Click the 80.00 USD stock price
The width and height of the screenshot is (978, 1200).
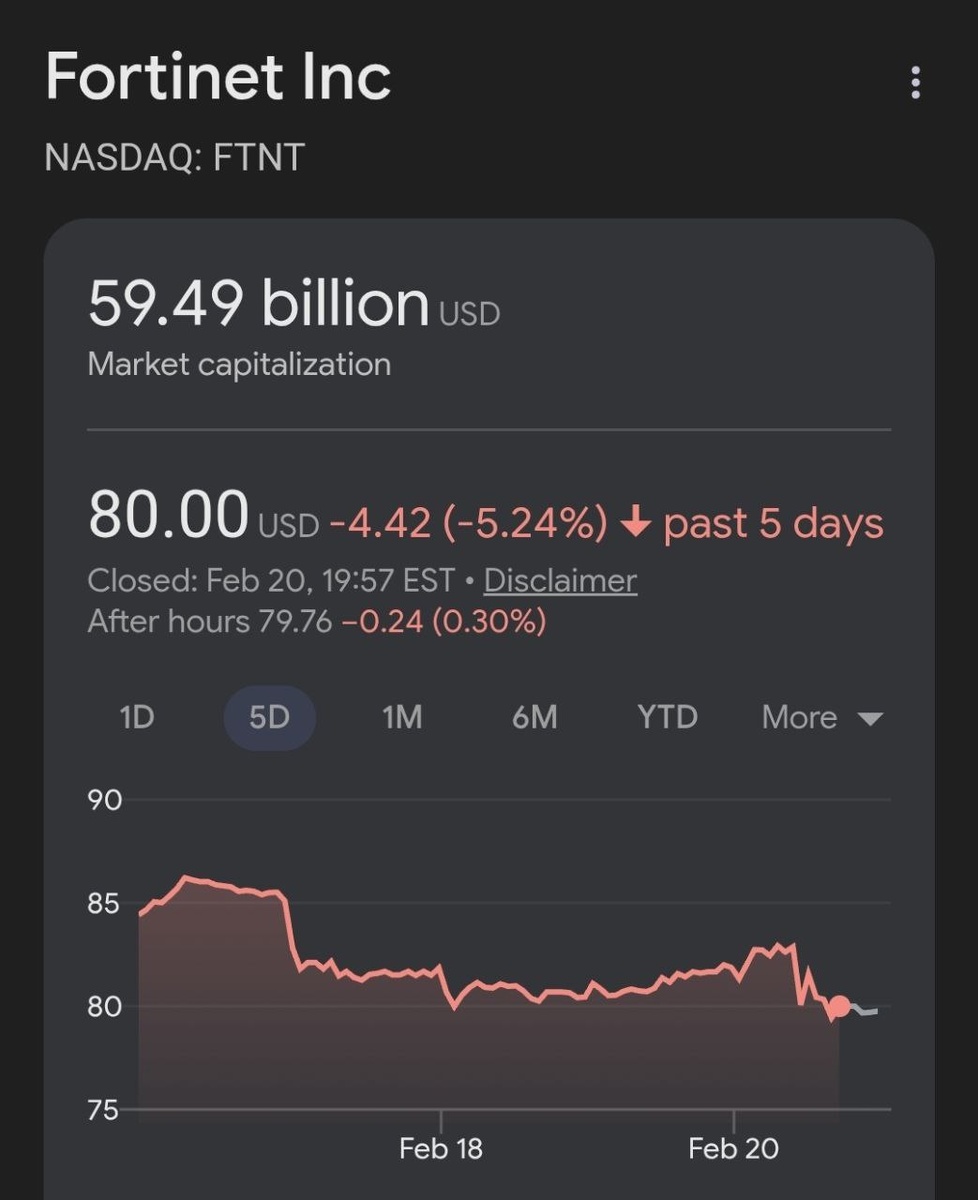click(168, 516)
